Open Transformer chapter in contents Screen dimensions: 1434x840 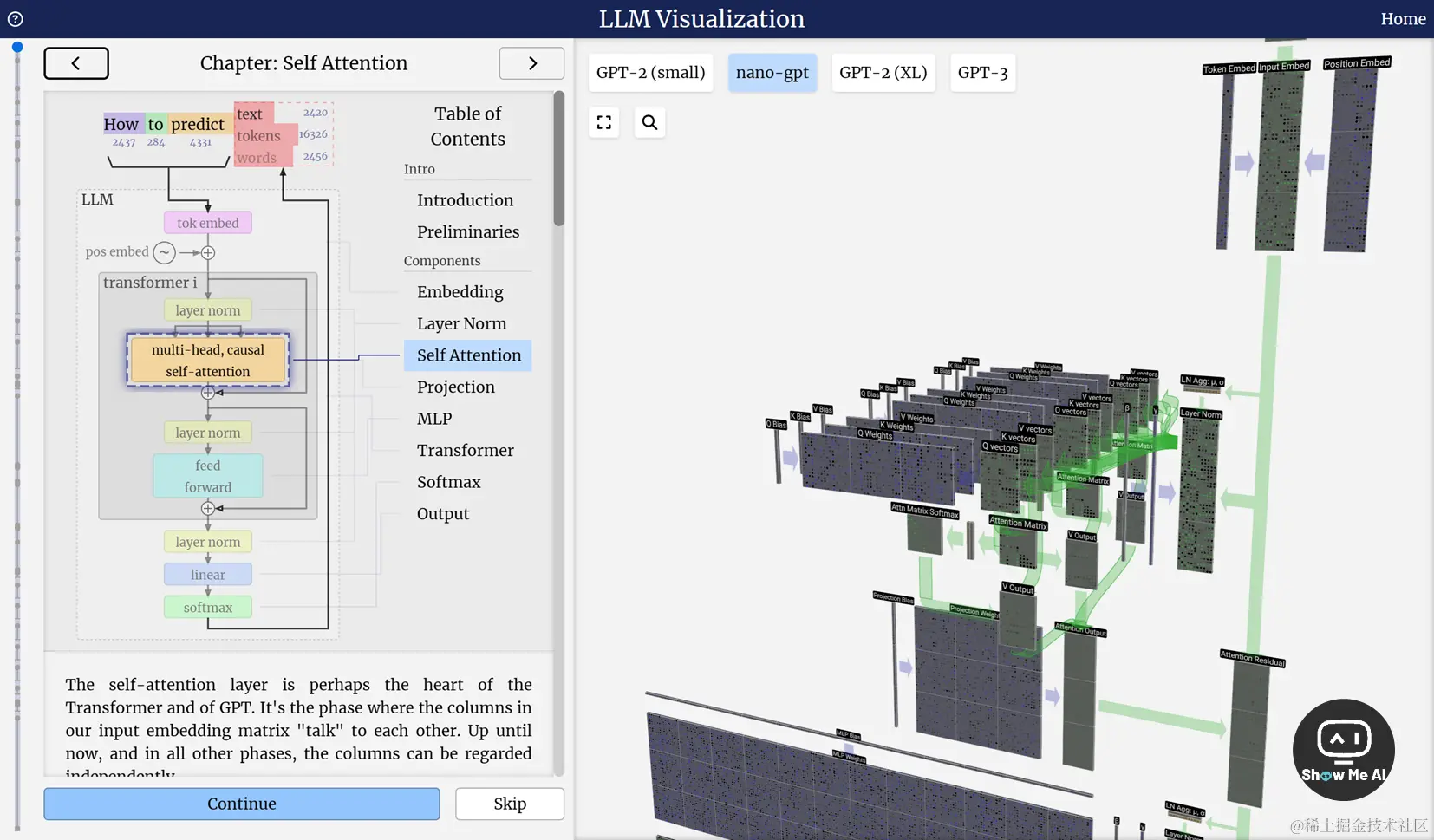click(x=466, y=450)
